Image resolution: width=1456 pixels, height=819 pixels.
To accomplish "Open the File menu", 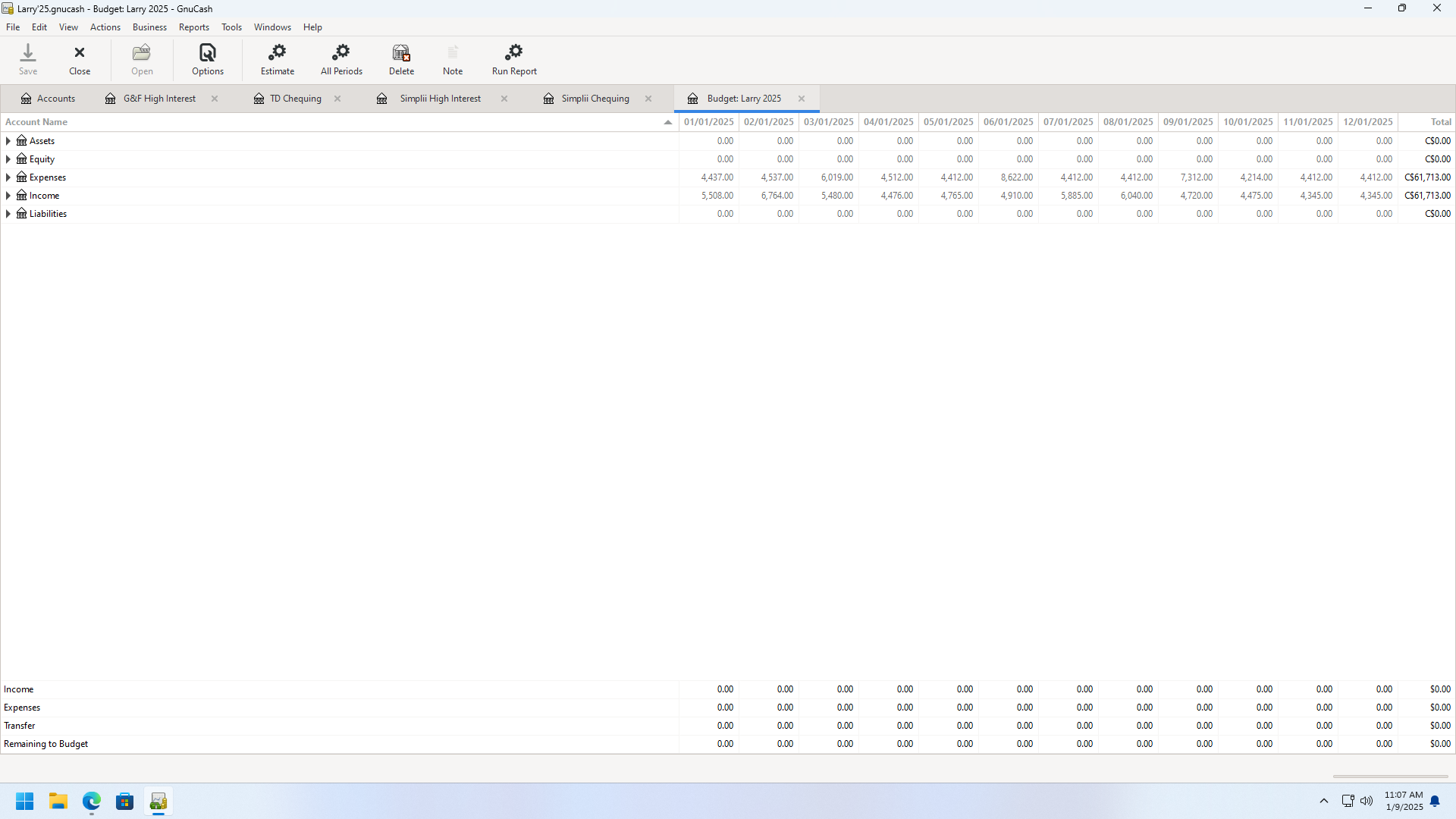I will click(x=13, y=27).
